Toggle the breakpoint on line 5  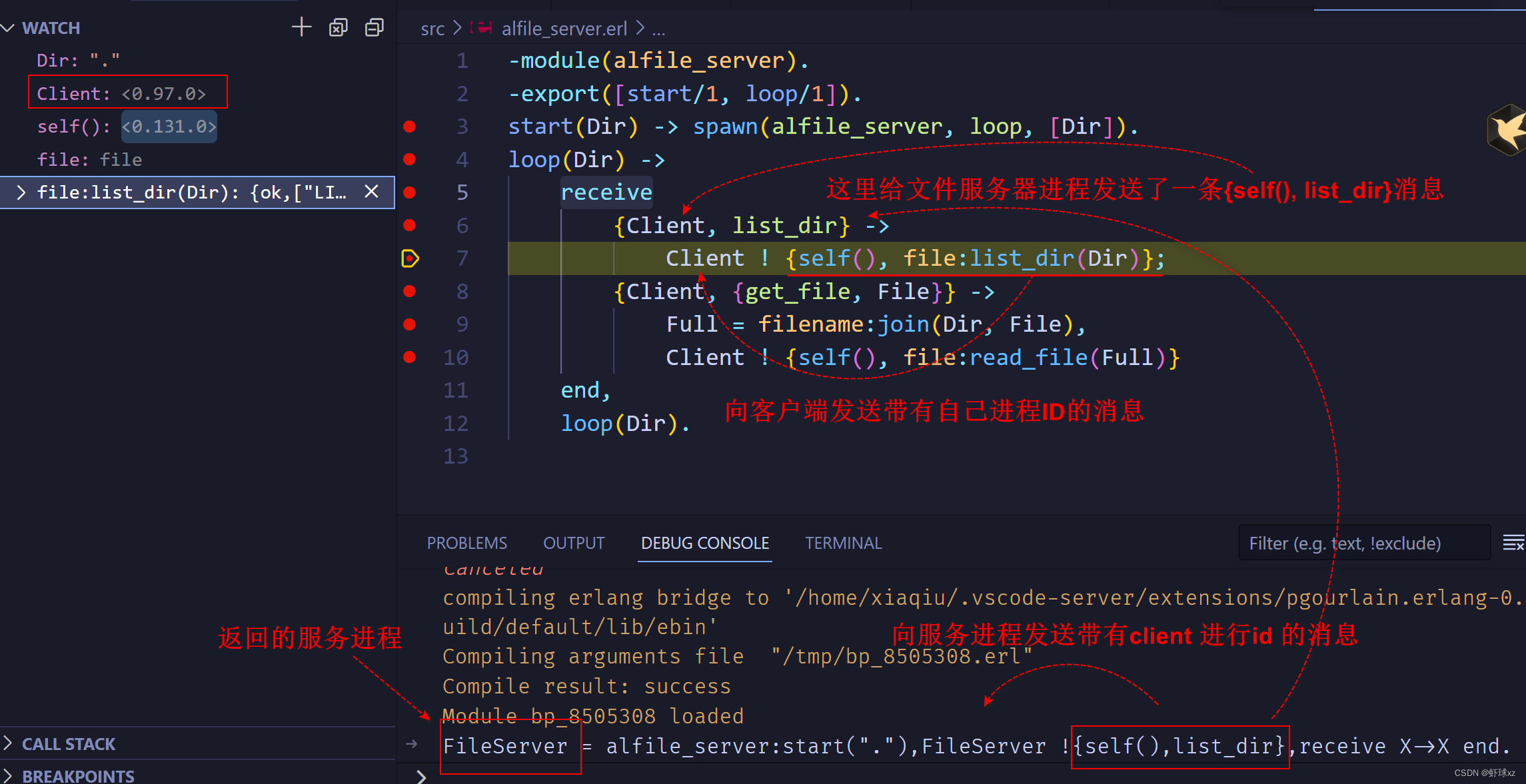click(410, 193)
